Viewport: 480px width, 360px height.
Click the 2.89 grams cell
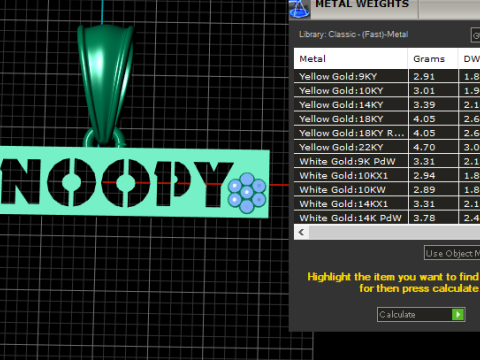[x=433, y=190]
